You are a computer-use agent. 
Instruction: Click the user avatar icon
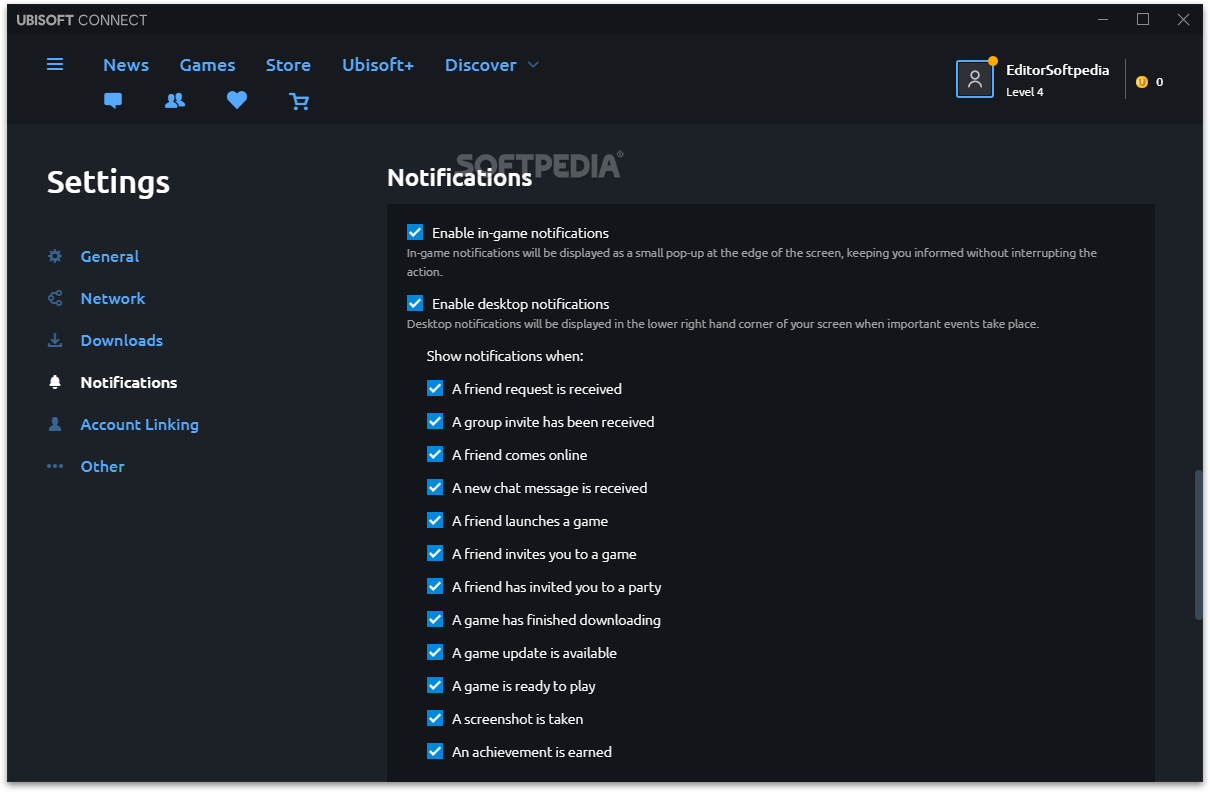coord(975,79)
